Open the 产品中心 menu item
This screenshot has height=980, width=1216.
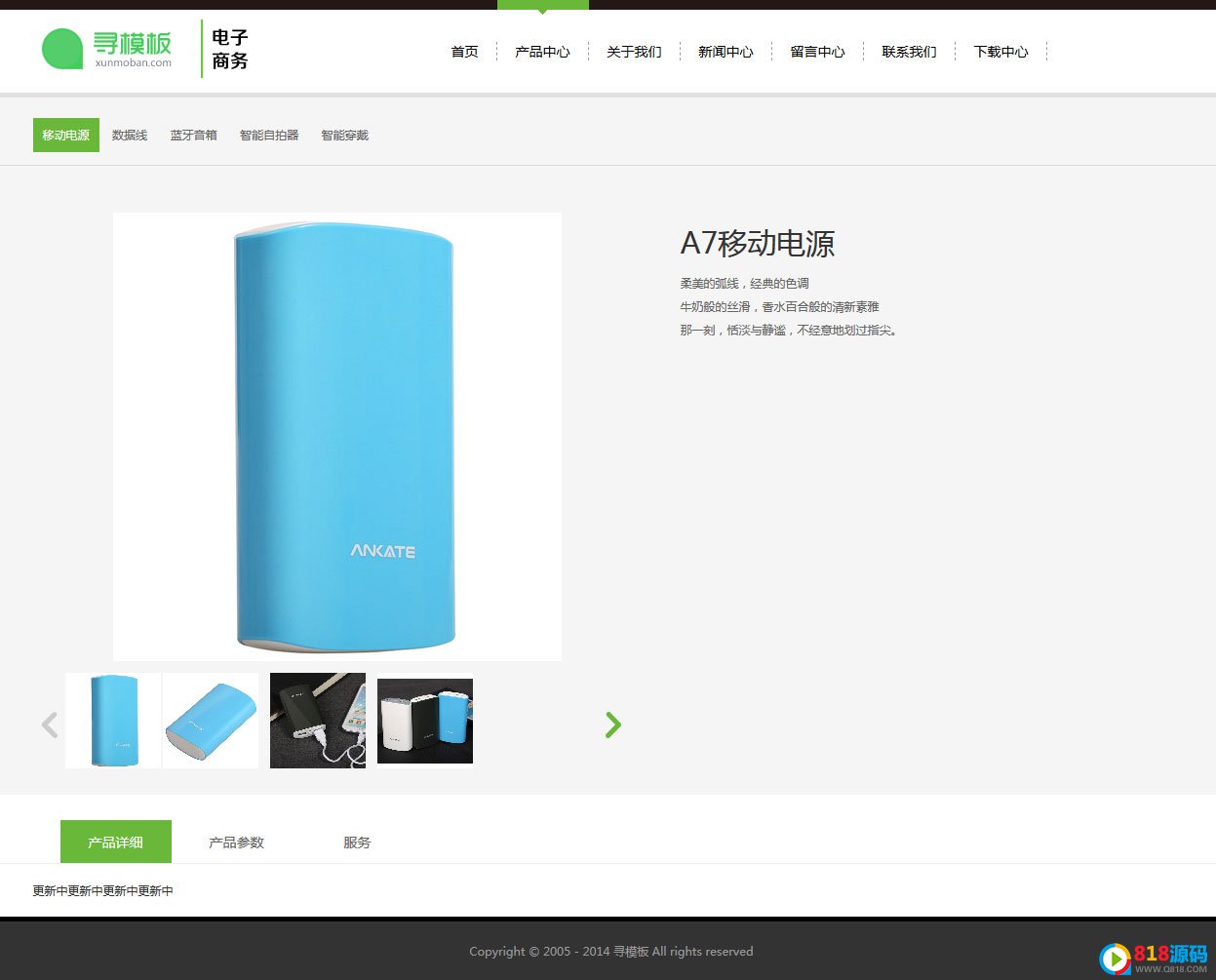coord(543,52)
